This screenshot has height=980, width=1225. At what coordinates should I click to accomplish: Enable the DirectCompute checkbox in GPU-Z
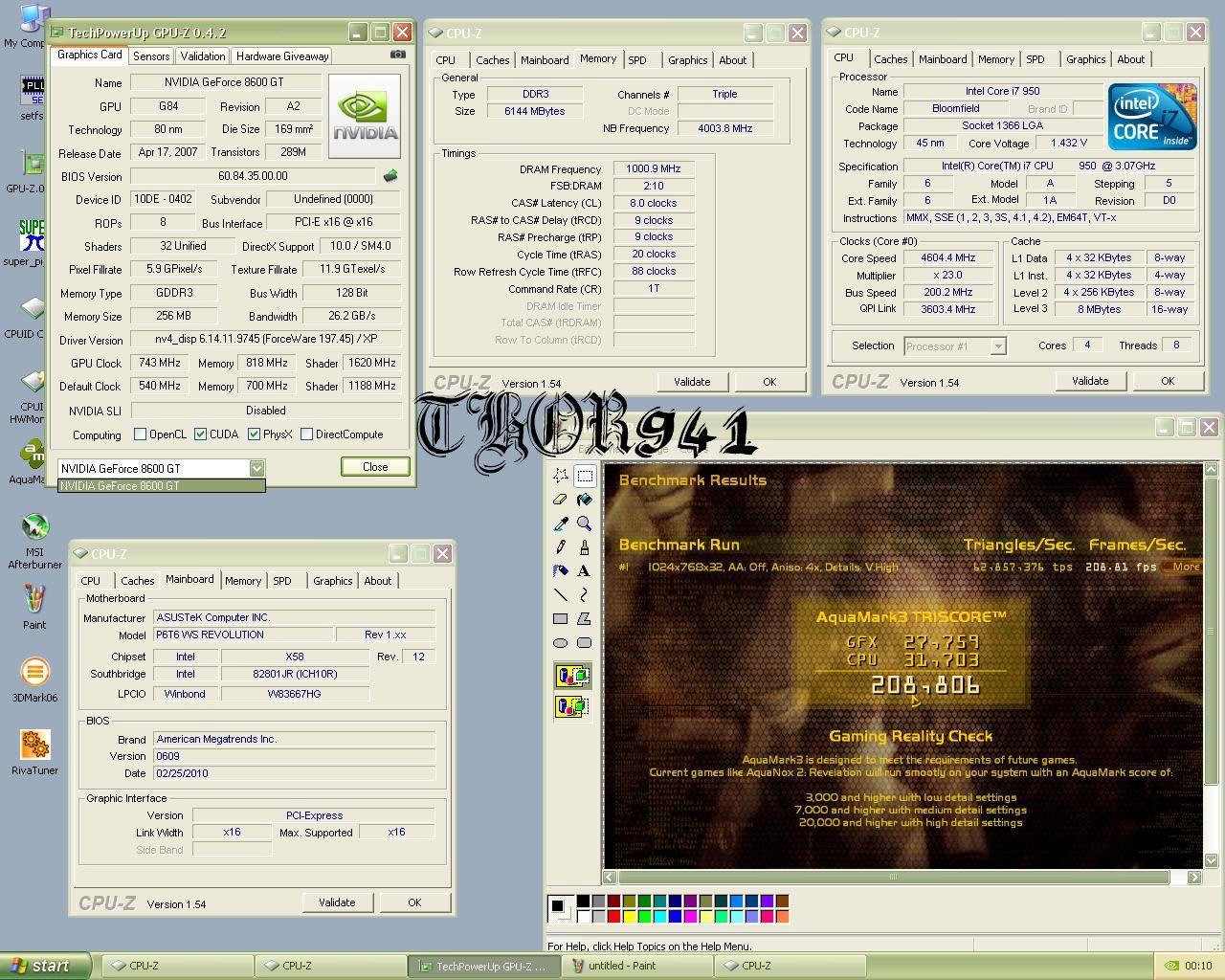click(x=306, y=434)
